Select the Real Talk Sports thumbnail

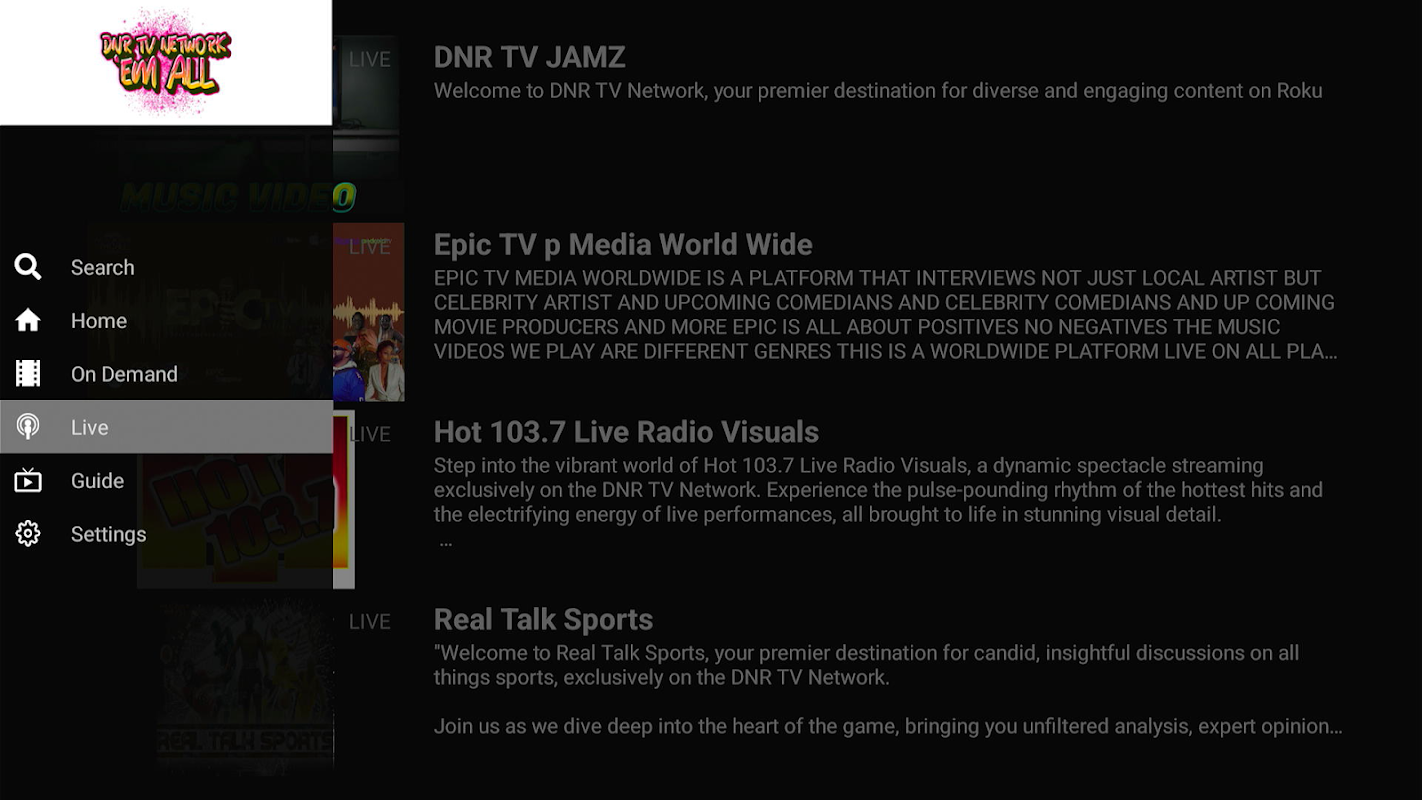246,687
